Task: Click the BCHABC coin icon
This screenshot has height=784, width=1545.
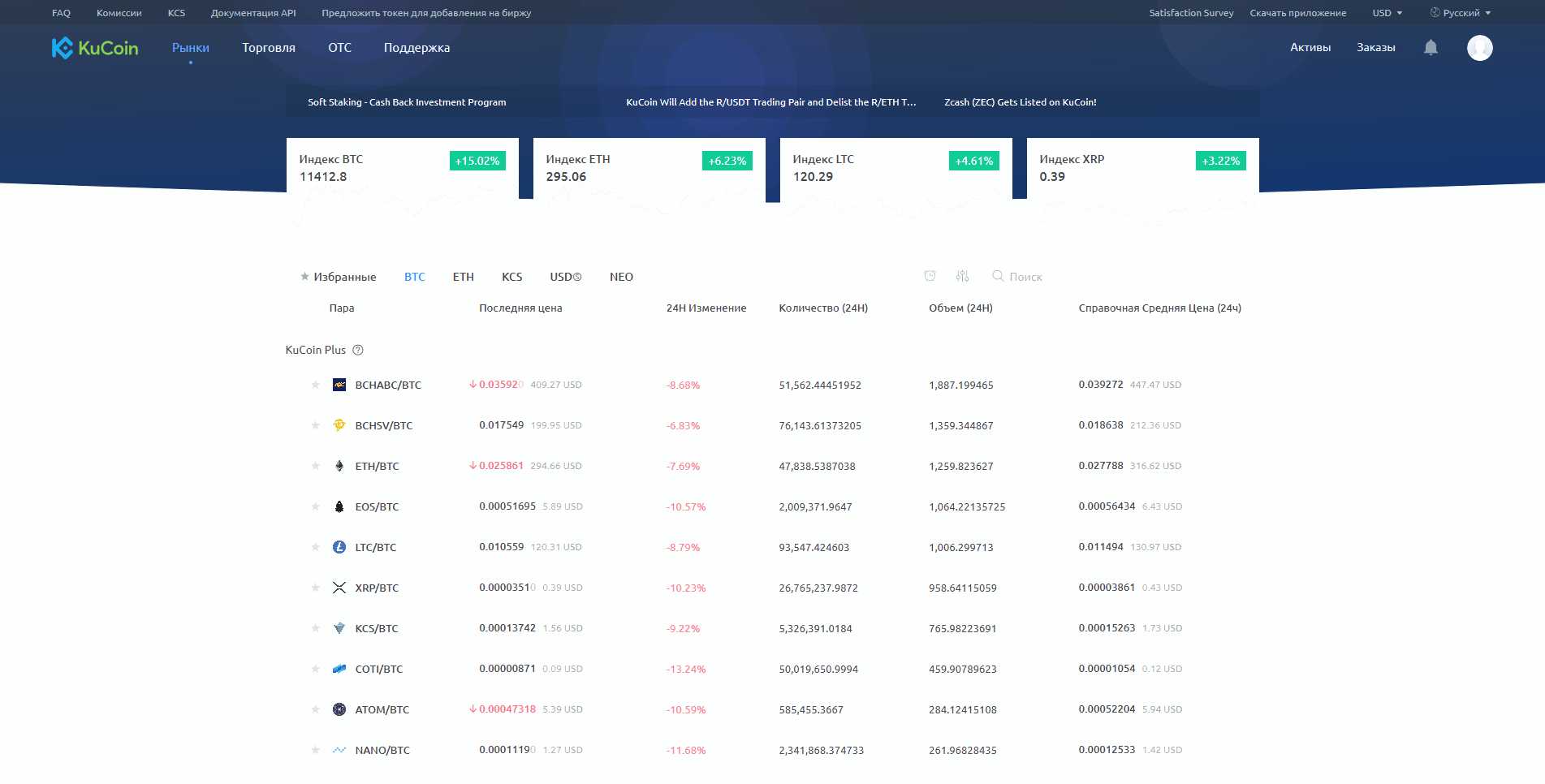Action: [x=339, y=385]
